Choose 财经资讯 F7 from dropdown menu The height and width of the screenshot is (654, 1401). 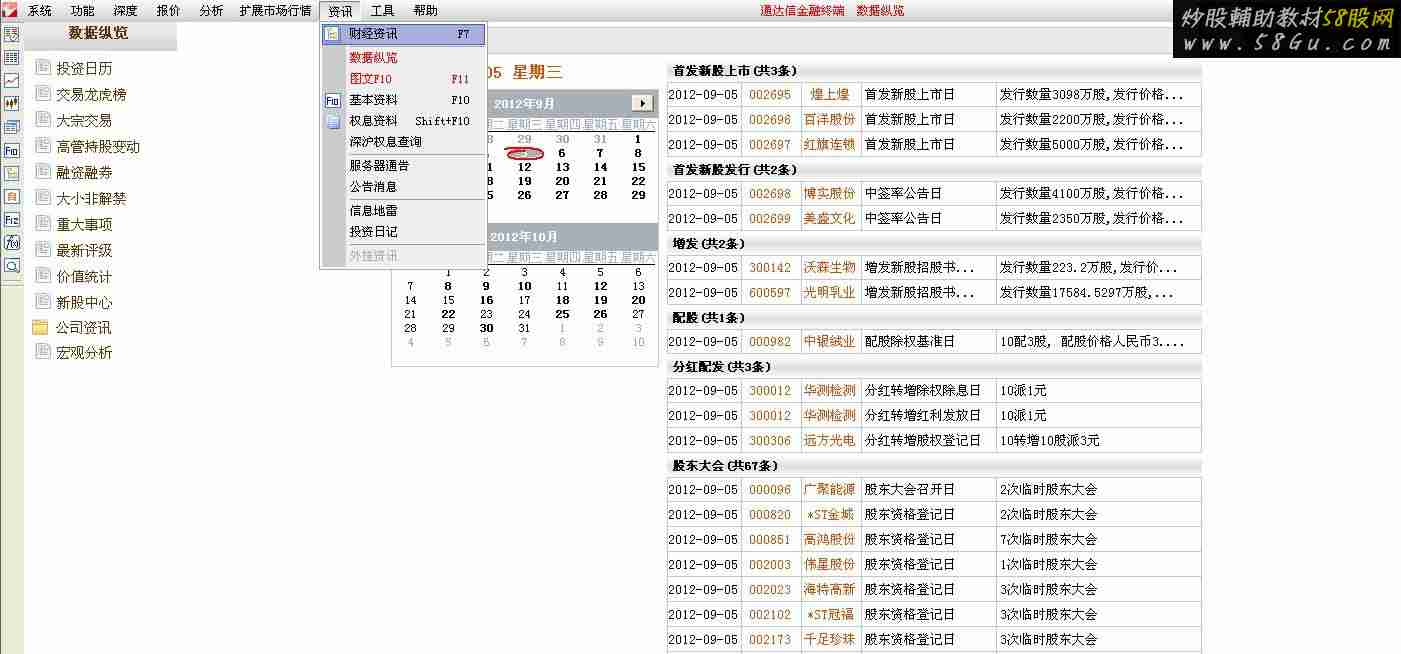[403, 34]
